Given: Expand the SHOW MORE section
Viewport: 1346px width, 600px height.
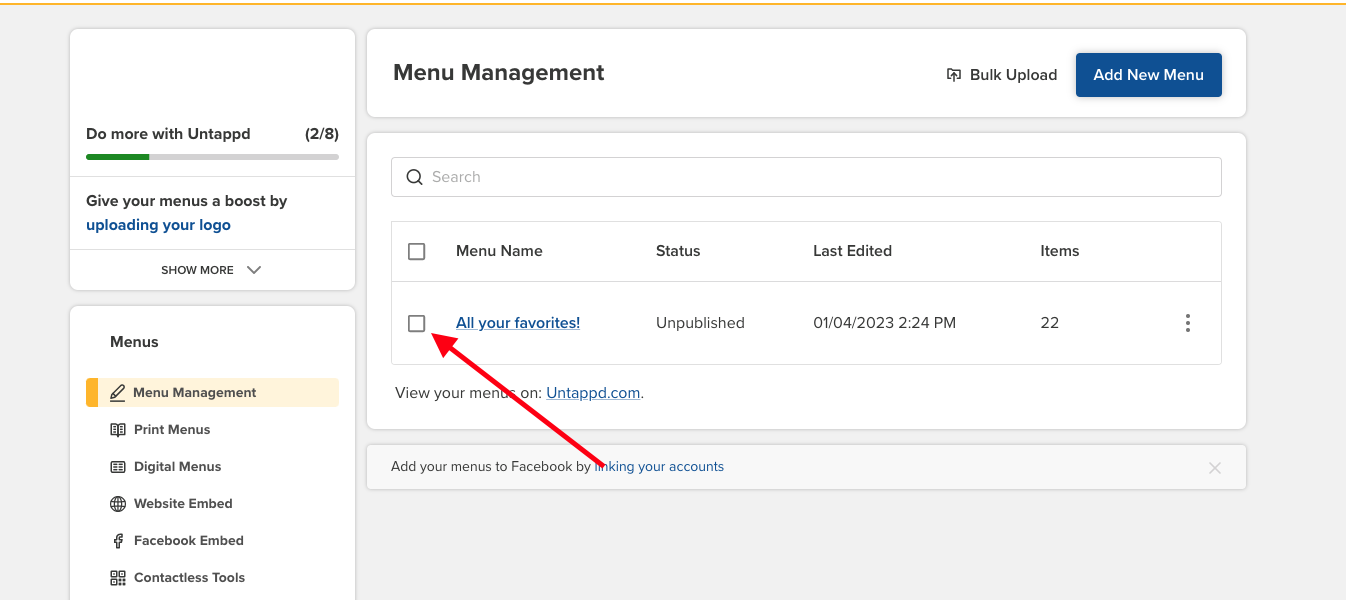Looking at the screenshot, I should pyautogui.click(x=212, y=270).
